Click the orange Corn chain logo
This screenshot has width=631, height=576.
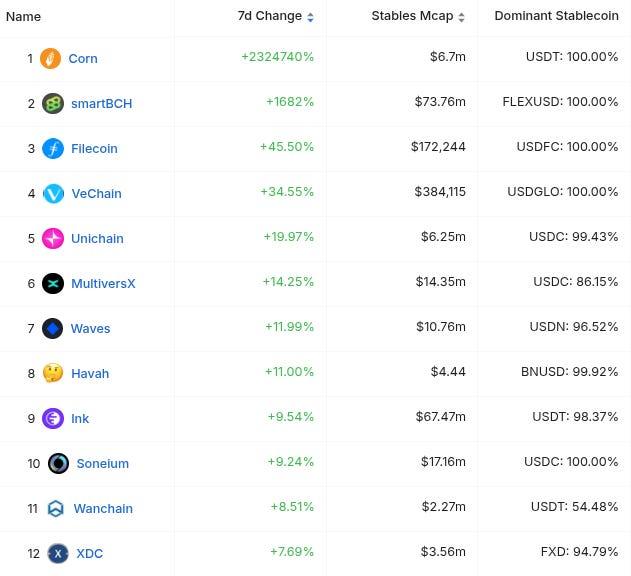[50, 58]
